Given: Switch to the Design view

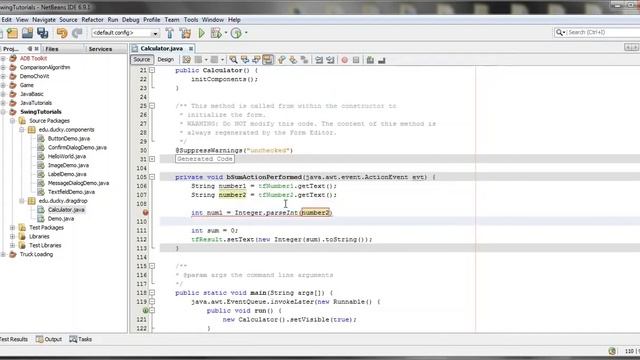Looking at the screenshot, I should [166, 60].
